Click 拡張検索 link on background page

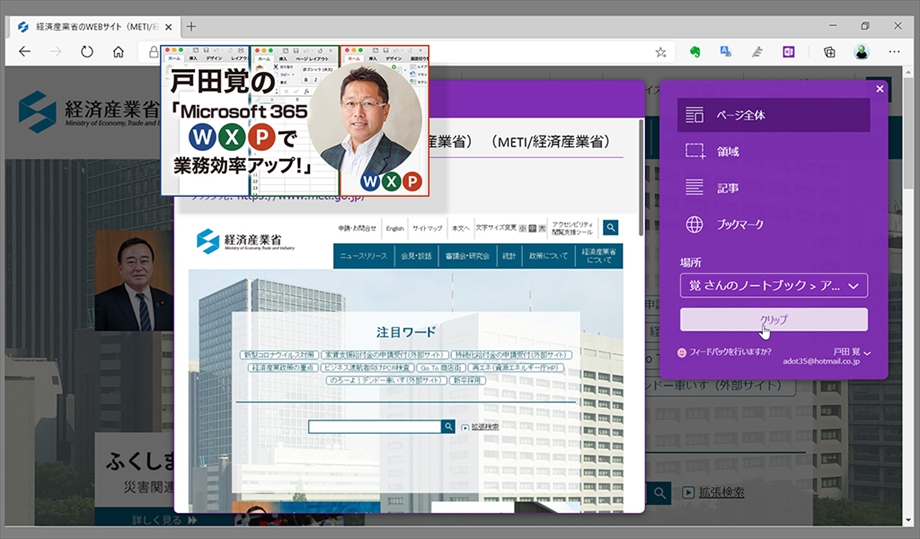(x=721, y=493)
